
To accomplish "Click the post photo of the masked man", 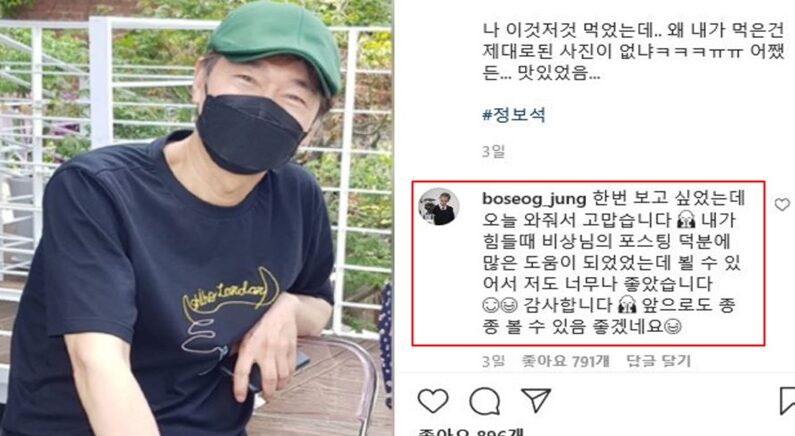I will [197, 218].
